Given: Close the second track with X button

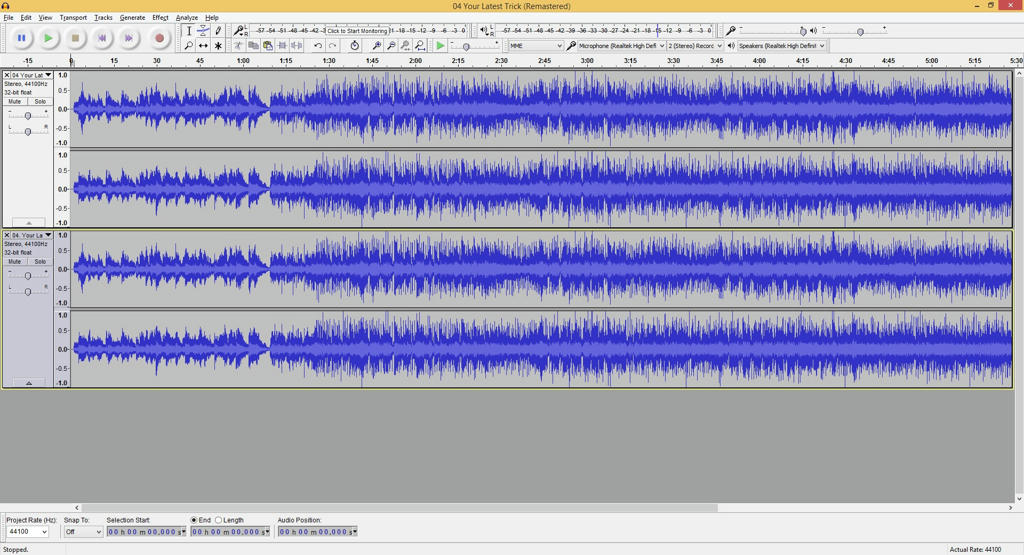Looking at the screenshot, I should 7,235.
